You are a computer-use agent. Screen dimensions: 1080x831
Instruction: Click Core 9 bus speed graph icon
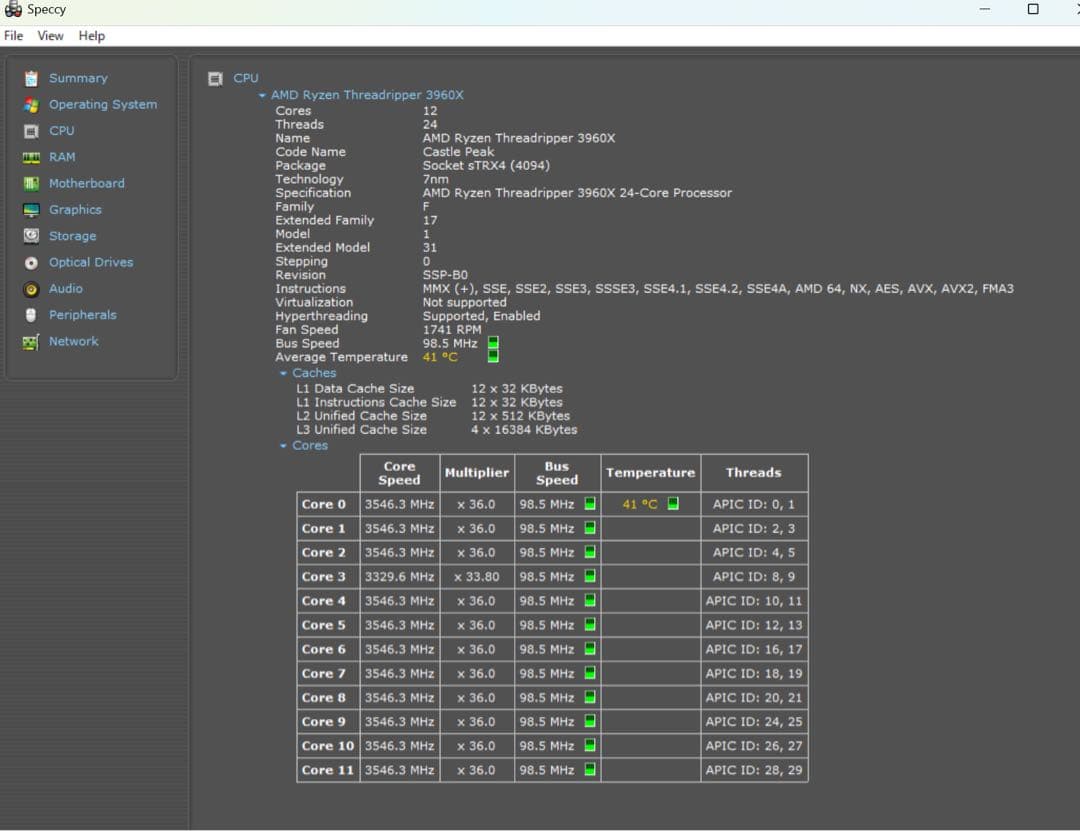tap(590, 721)
